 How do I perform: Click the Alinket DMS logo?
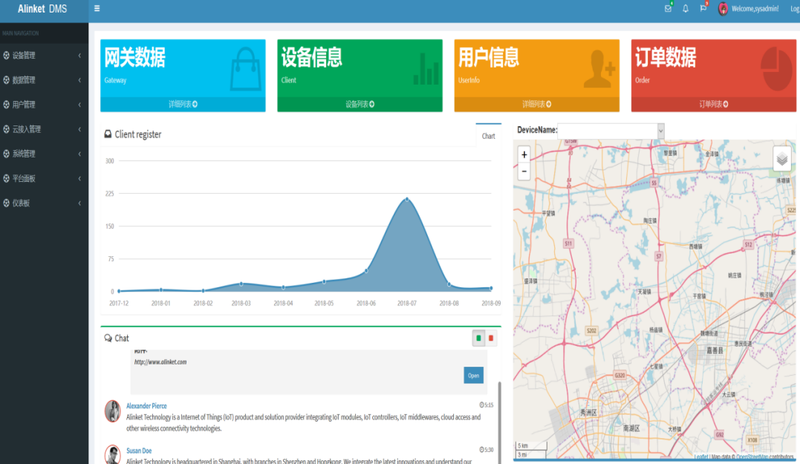click(42, 9)
